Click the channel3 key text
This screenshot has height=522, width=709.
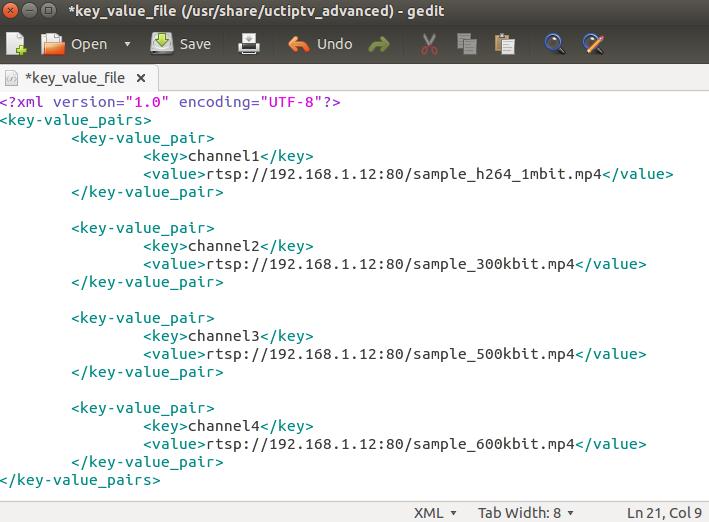click(224, 336)
